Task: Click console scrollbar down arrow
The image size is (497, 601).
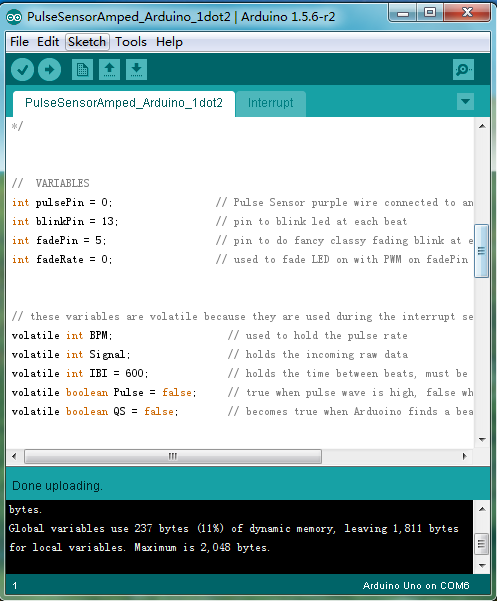Action: point(482,565)
